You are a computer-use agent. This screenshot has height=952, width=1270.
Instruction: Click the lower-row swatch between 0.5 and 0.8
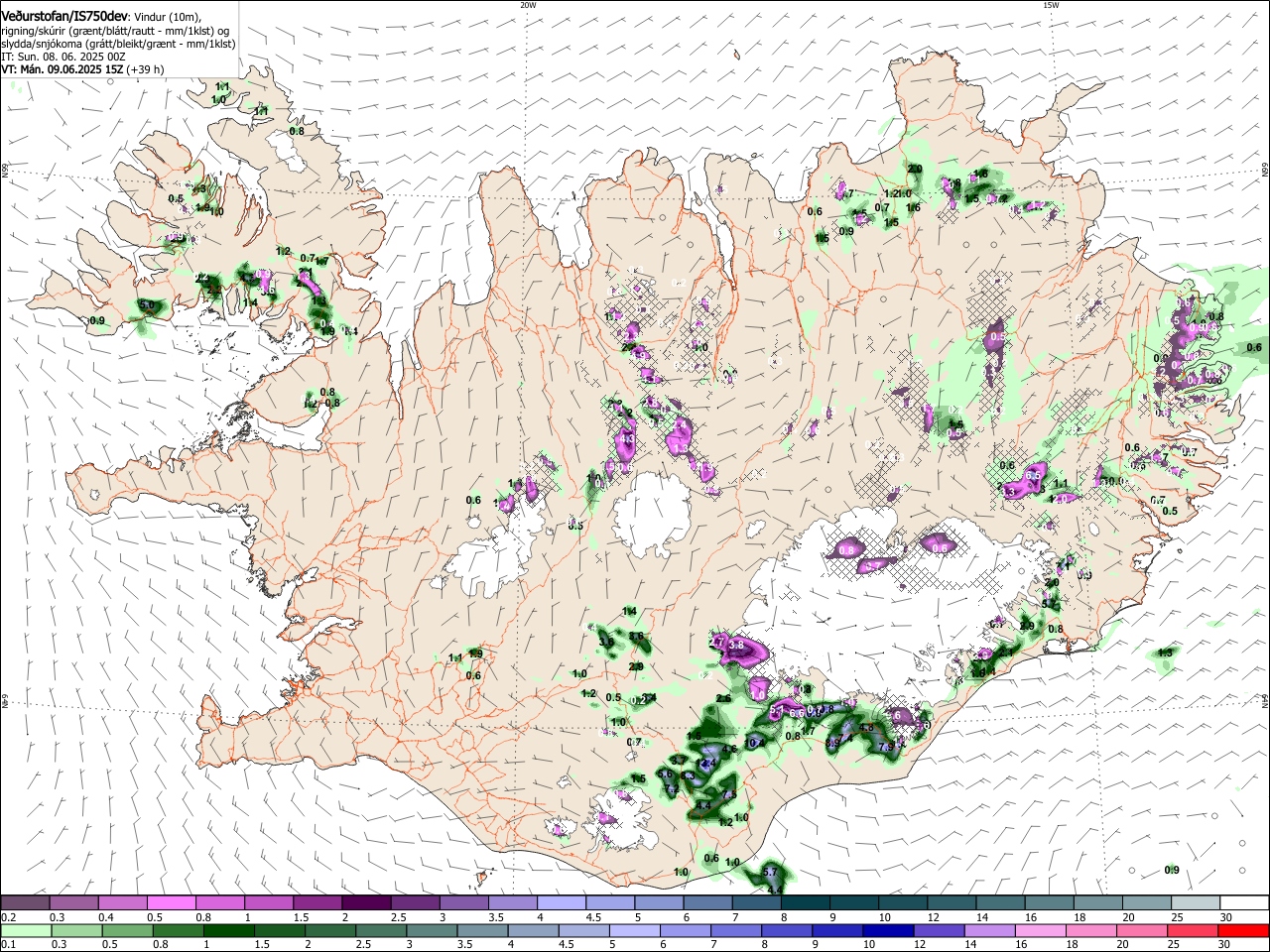[x=127, y=930]
